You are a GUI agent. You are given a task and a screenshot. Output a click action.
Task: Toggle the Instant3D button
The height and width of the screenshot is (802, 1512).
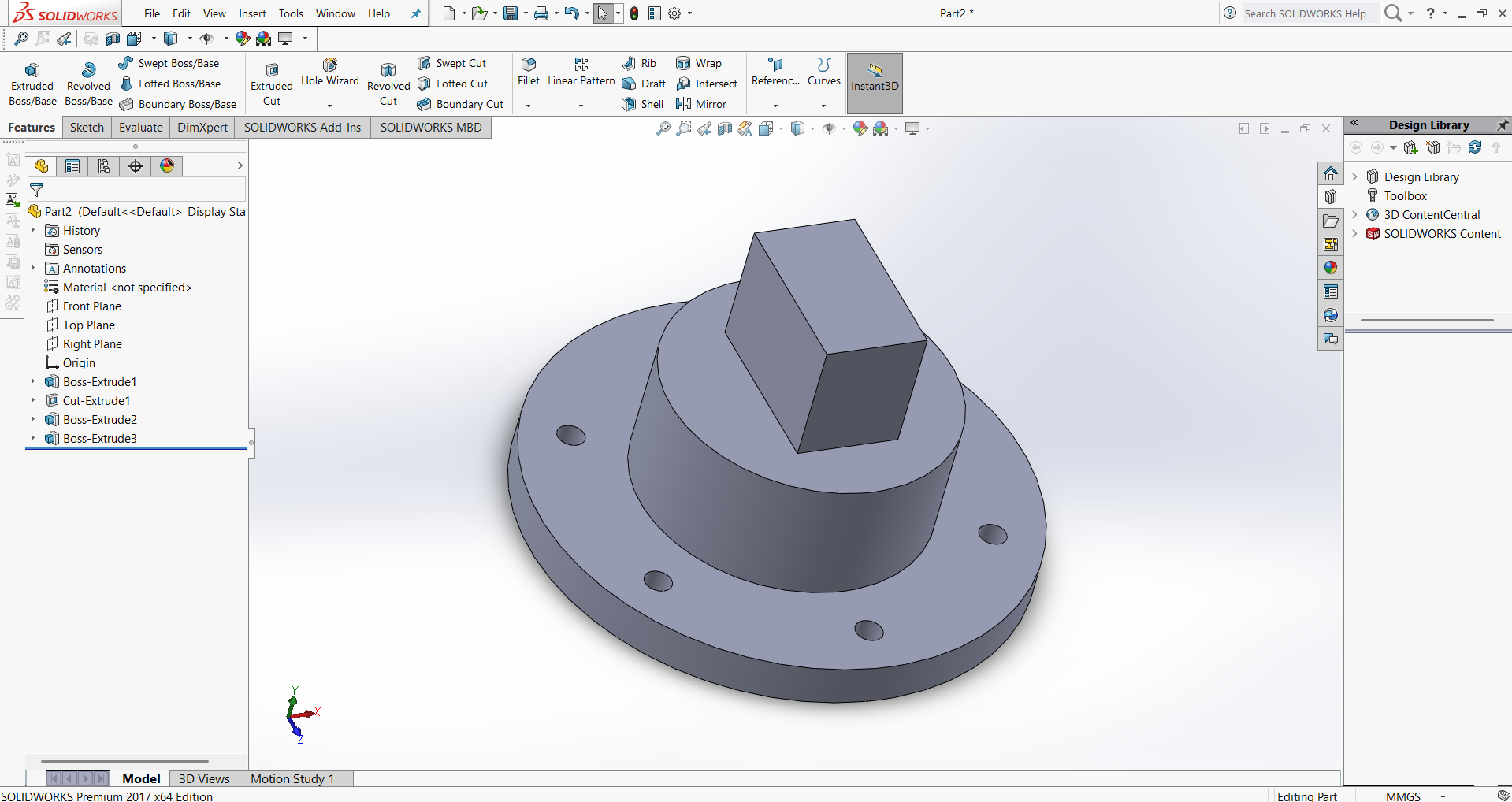pyautogui.click(x=875, y=84)
